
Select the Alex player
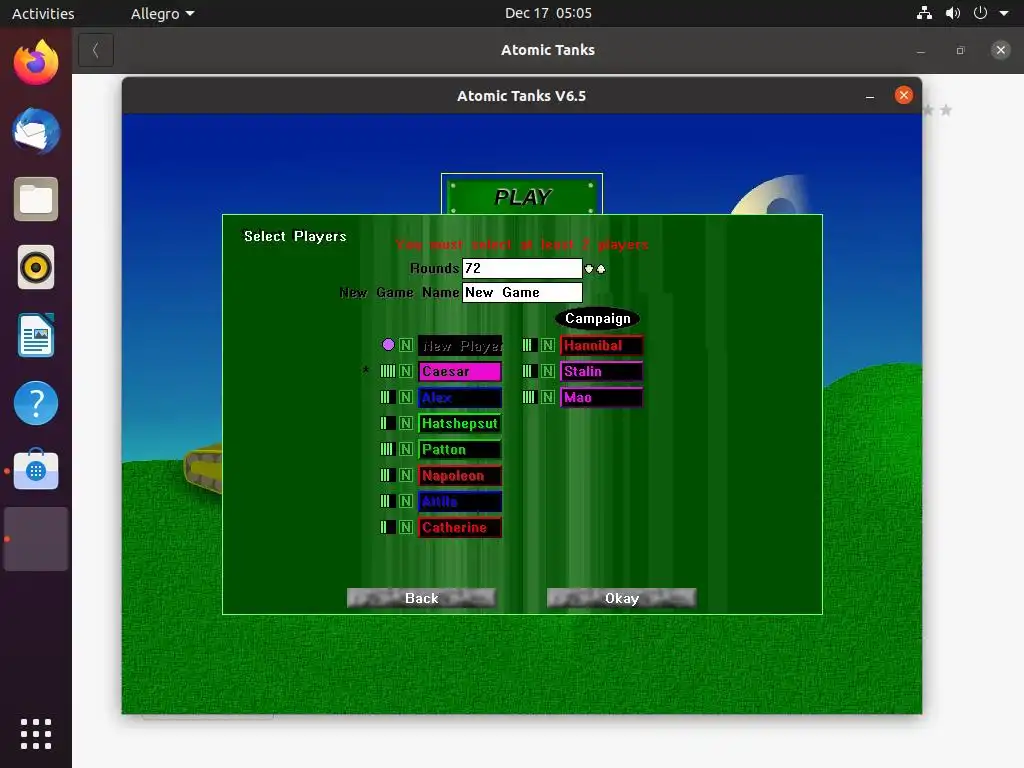[x=460, y=397]
